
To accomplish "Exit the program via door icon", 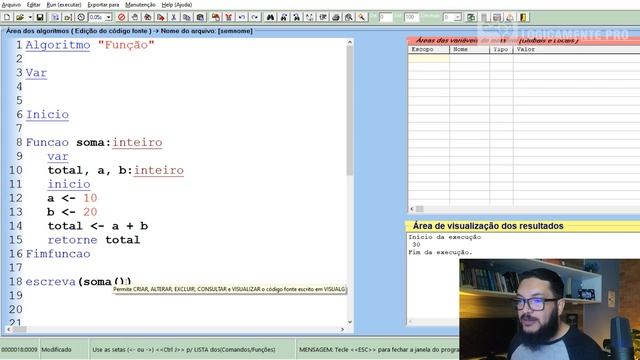I will (x=523, y=17).
